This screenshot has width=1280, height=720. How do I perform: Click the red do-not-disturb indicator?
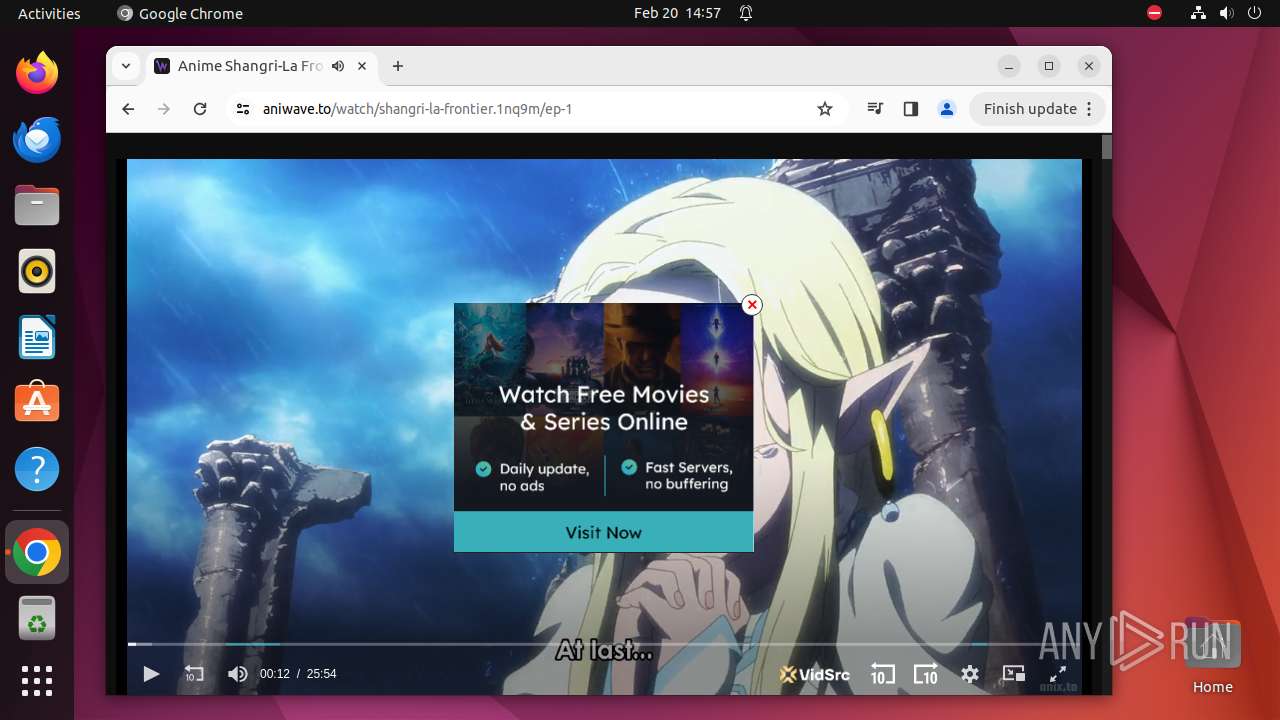pyautogui.click(x=1154, y=13)
